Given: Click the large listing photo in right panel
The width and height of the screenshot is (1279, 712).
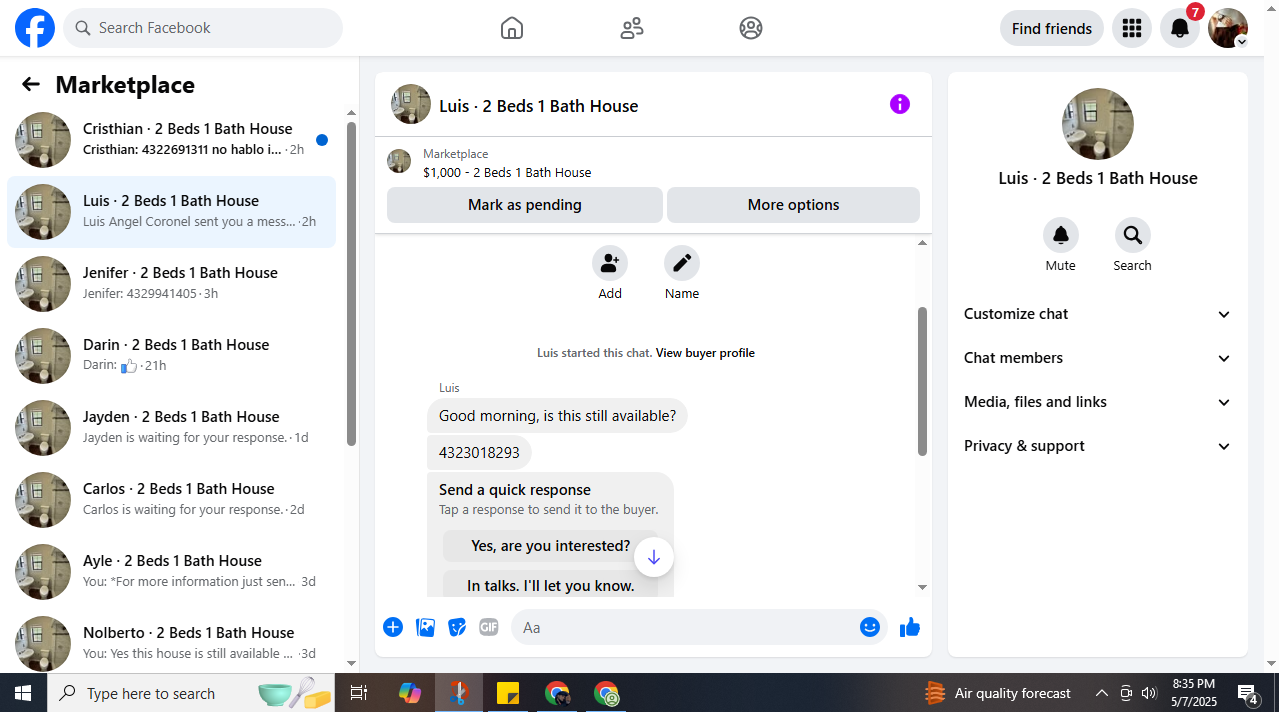Looking at the screenshot, I should (1097, 124).
